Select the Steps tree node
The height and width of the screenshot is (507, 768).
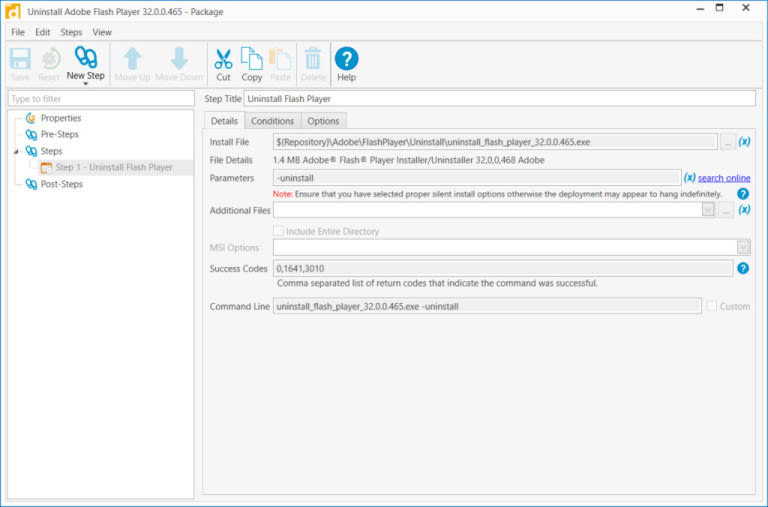[51, 151]
